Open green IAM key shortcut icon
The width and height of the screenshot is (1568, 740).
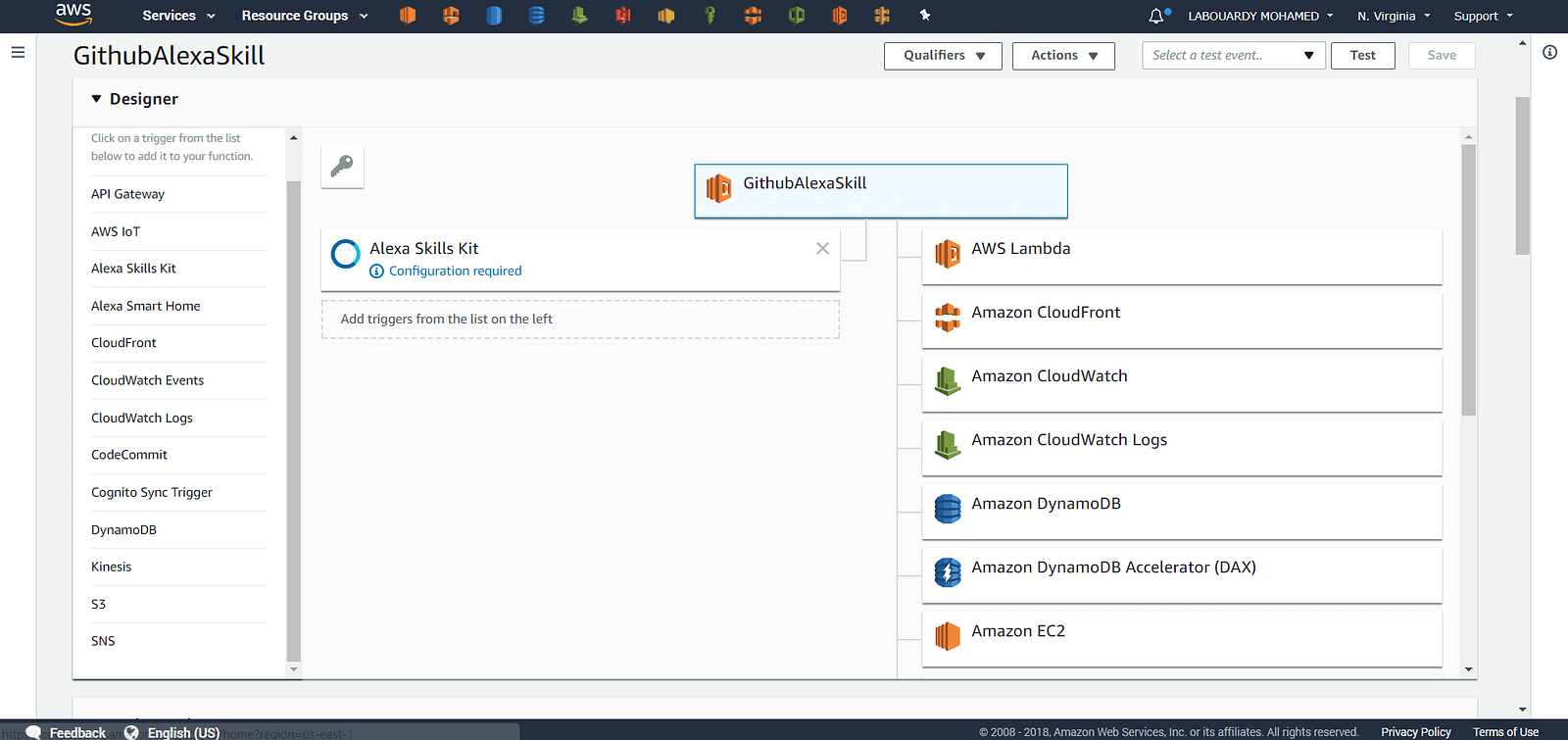coord(710,16)
